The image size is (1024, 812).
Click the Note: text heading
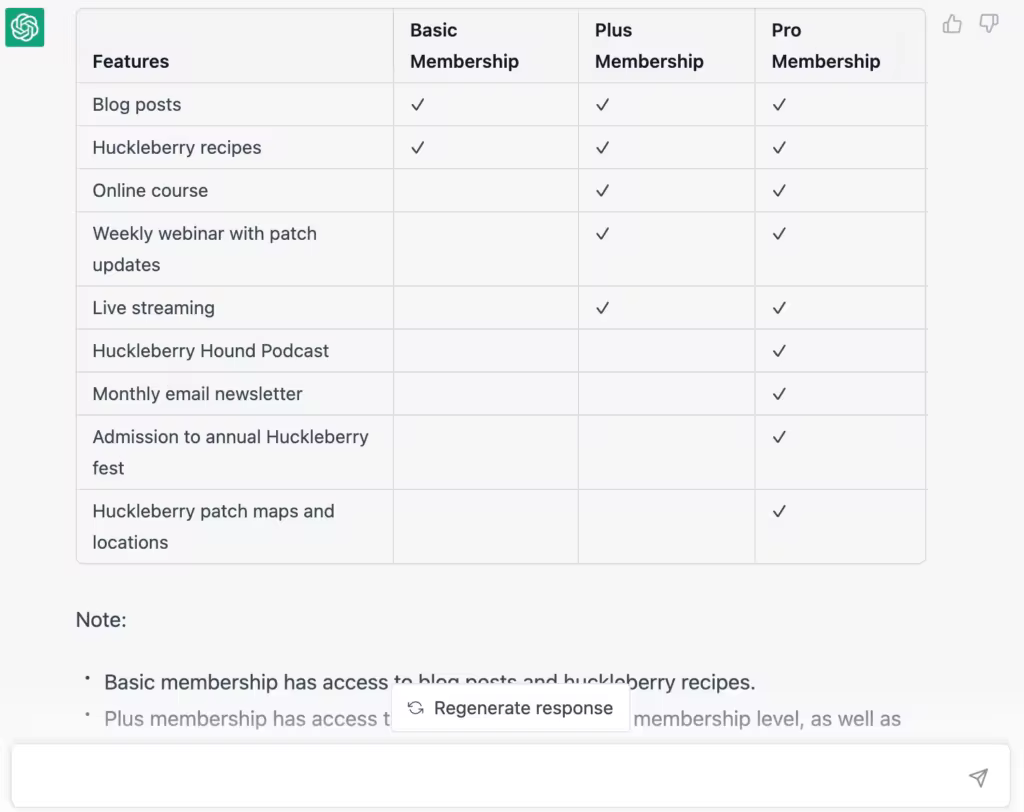pyautogui.click(x=101, y=619)
